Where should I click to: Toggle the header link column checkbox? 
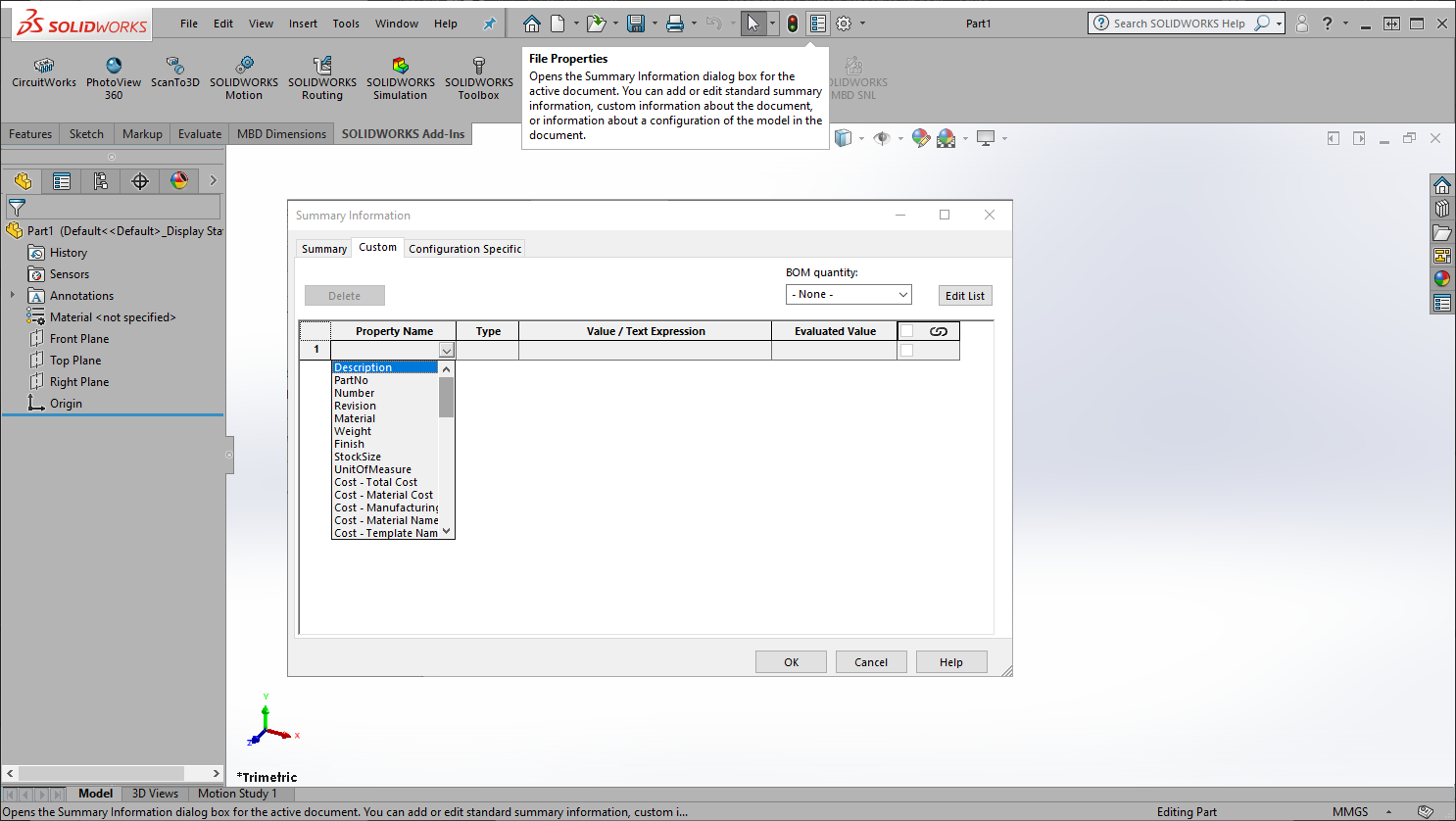pyautogui.click(x=907, y=331)
